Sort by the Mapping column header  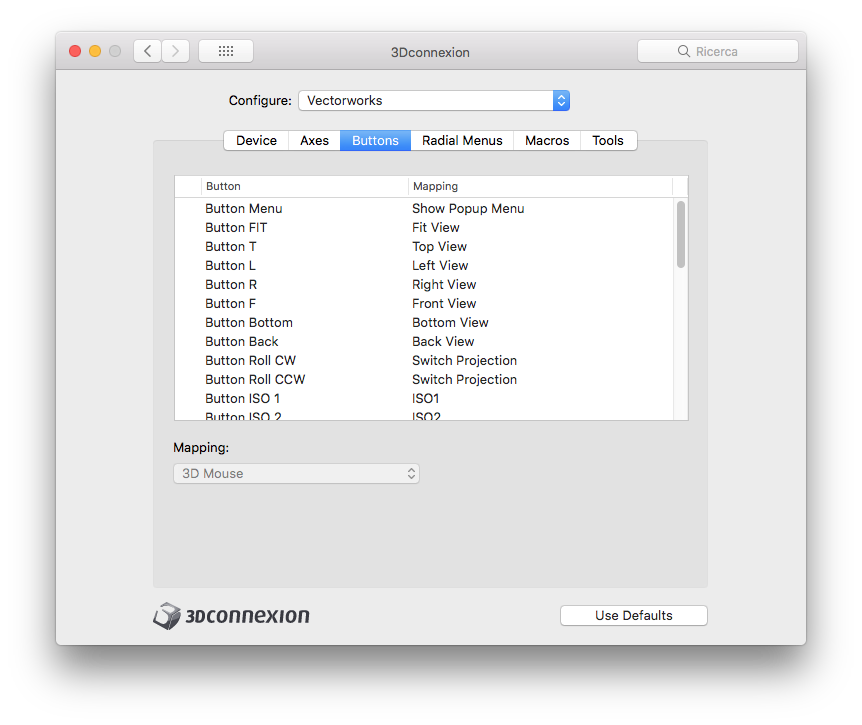[540, 186]
